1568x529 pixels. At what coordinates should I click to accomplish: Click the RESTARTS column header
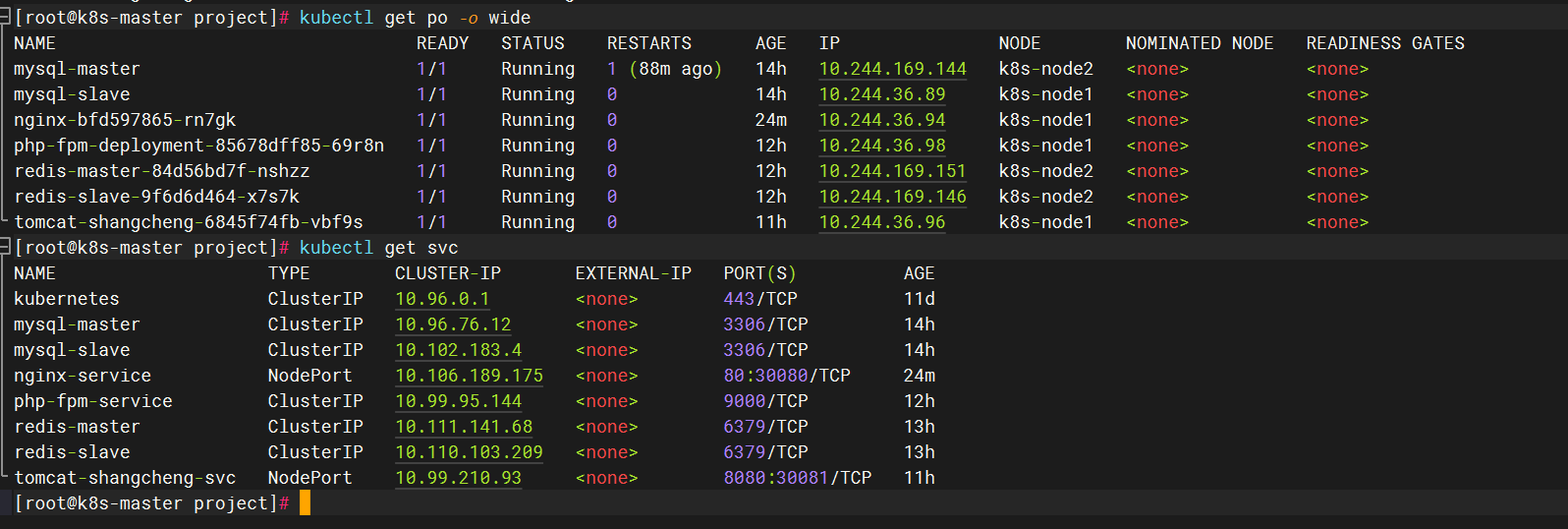tap(649, 43)
